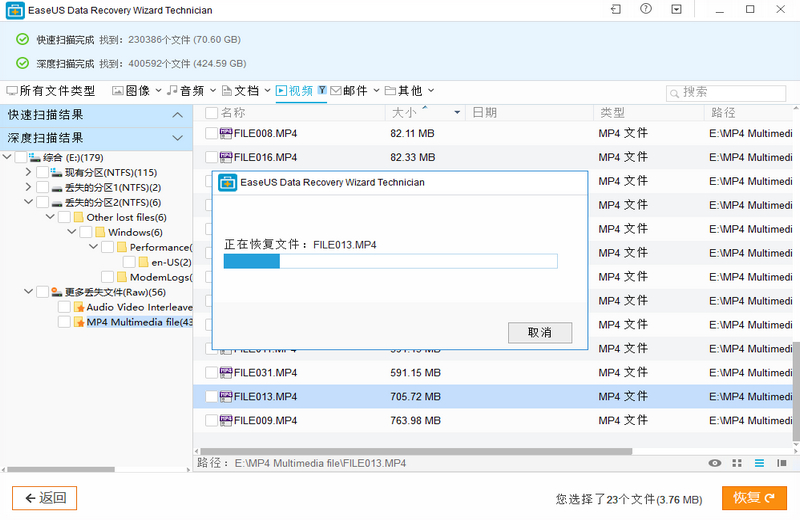
Task: Switch to large thumbnails grid view
Action: pyautogui.click(x=737, y=463)
